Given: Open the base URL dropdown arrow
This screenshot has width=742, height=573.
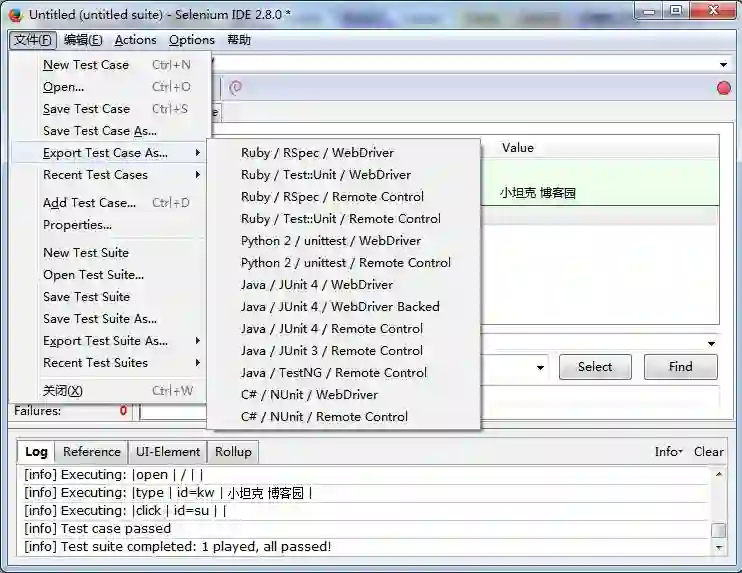Looking at the screenshot, I should pos(723,64).
